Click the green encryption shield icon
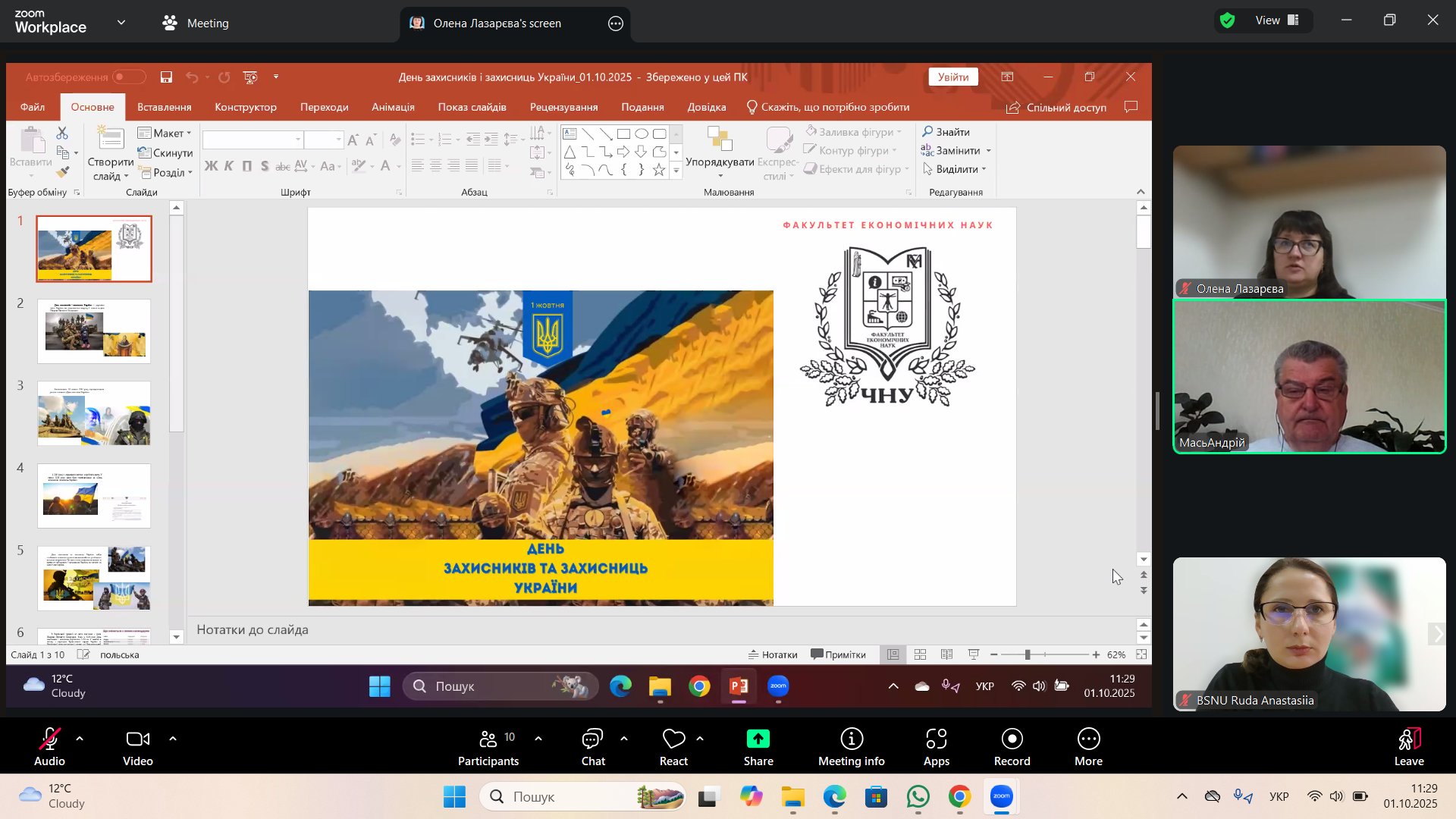 (x=1228, y=20)
